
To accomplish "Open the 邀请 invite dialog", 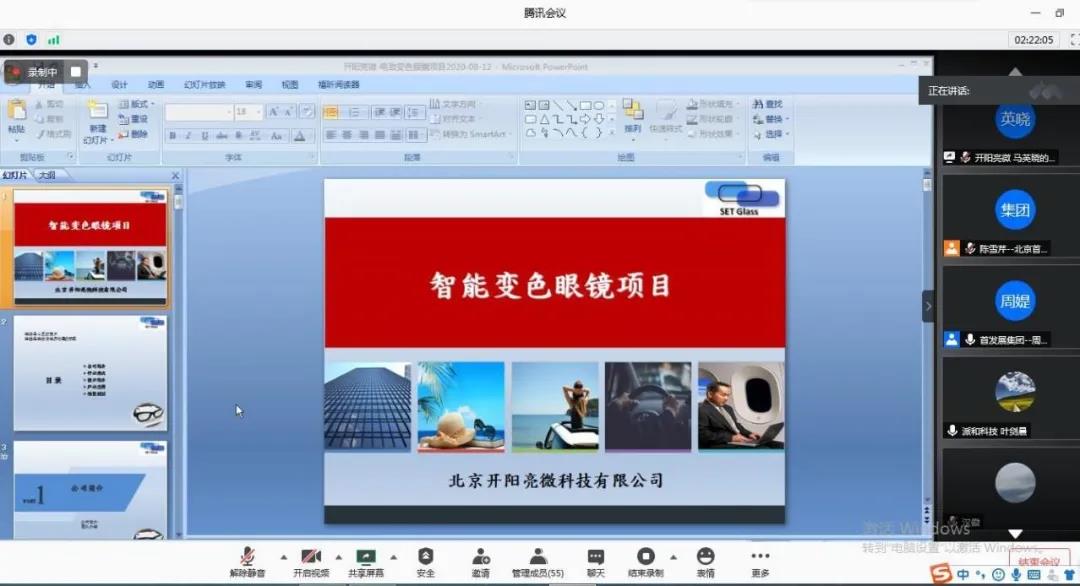I will [481, 562].
